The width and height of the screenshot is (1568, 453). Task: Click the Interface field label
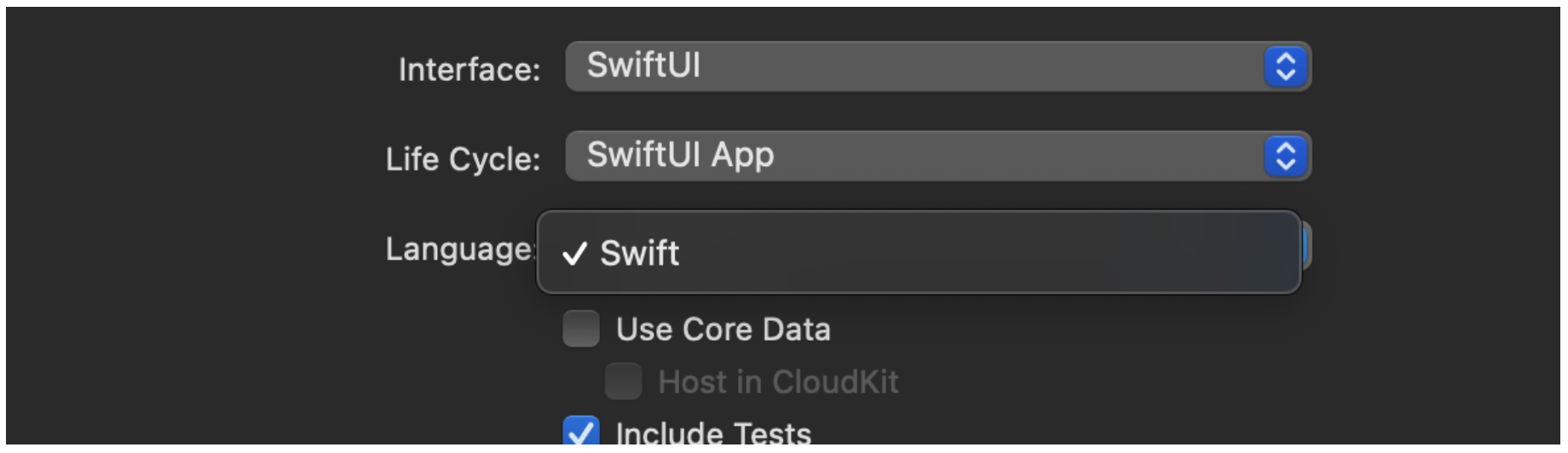(x=469, y=70)
